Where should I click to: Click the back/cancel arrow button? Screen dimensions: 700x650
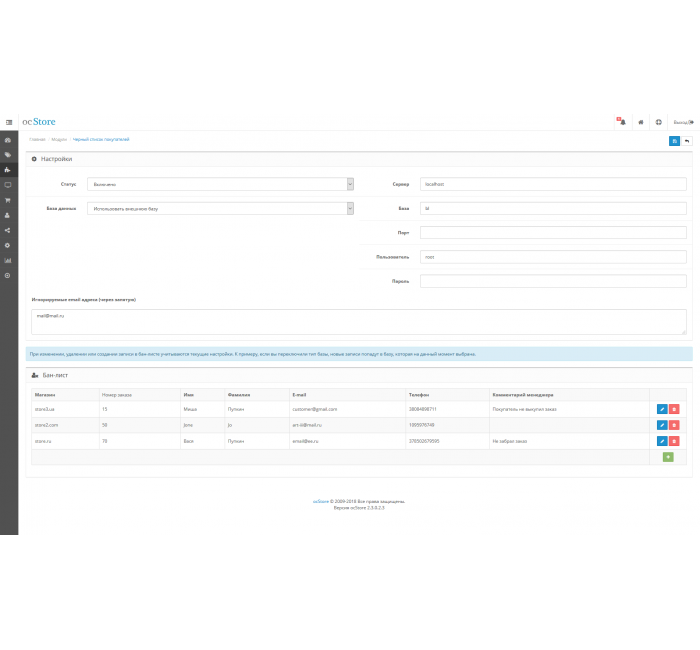pos(687,141)
